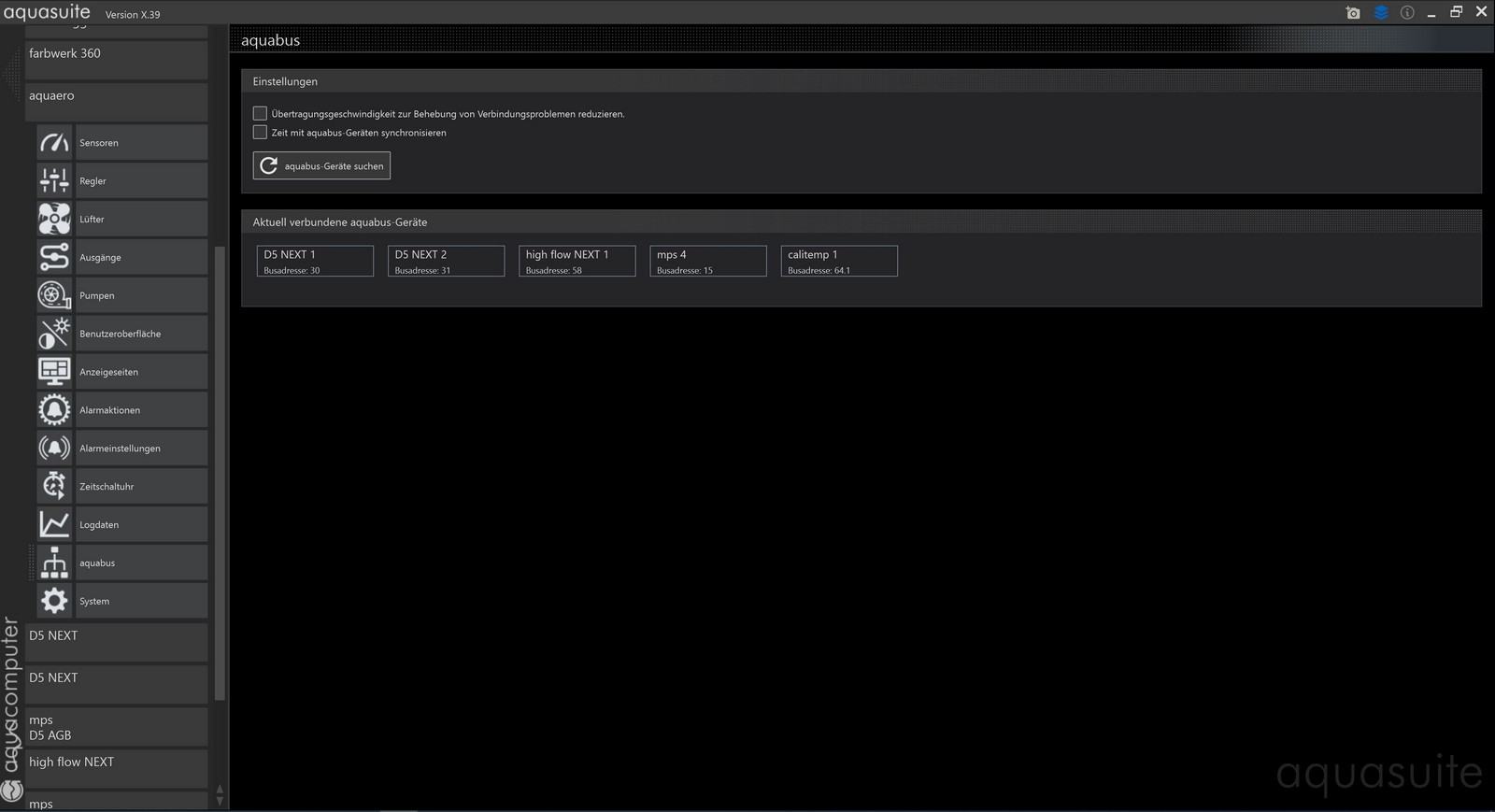Screen dimensions: 1495x812
Task: Open the info icon in title bar
Action: point(1407,12)
